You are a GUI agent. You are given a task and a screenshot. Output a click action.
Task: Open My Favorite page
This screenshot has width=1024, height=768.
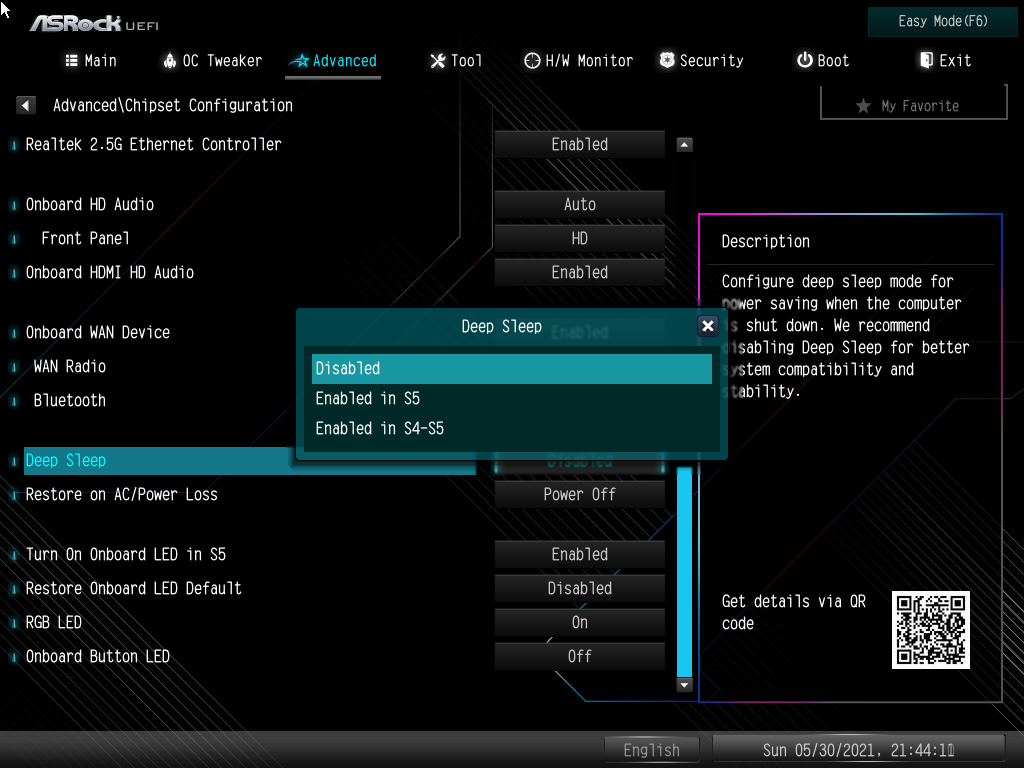point(914,105)
